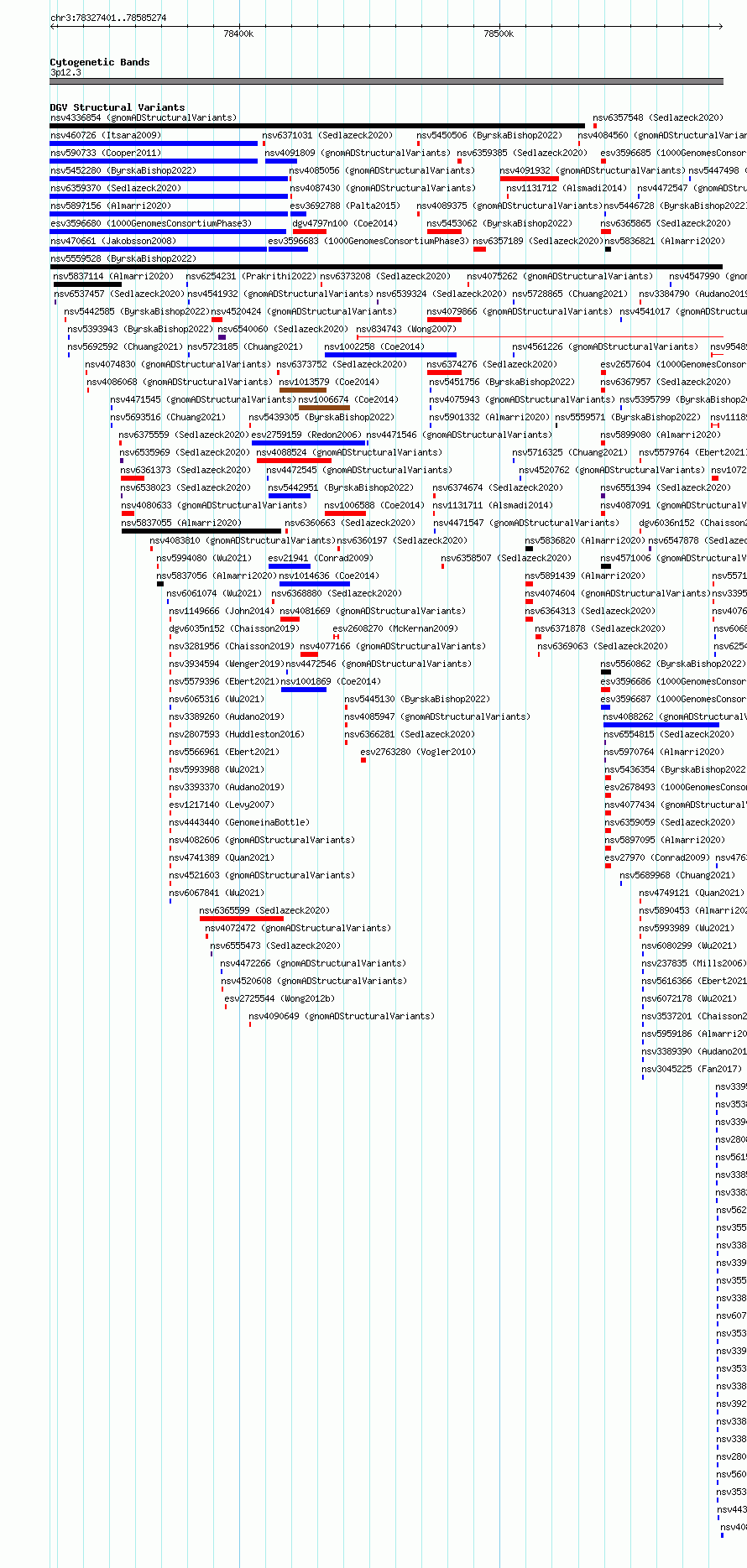747x1568 pixels.
Task: Open esv3596680 (1000GenomesConsortiumPhase3) variant
Action: point(151,223)
